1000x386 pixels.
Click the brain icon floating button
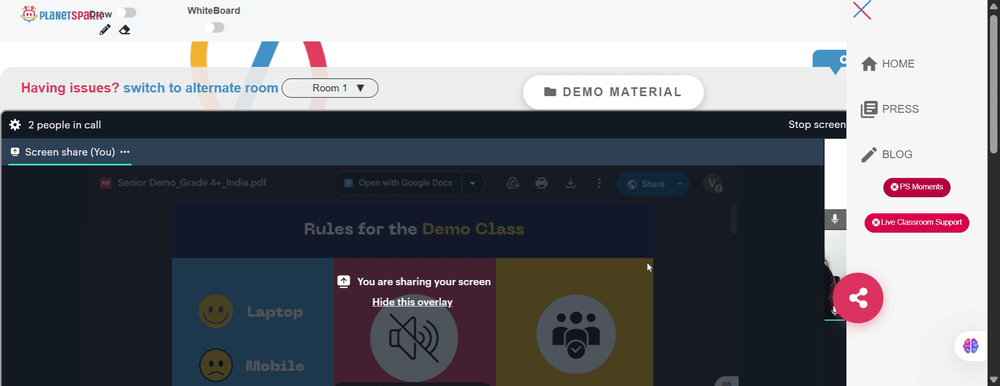pos(970,346)
